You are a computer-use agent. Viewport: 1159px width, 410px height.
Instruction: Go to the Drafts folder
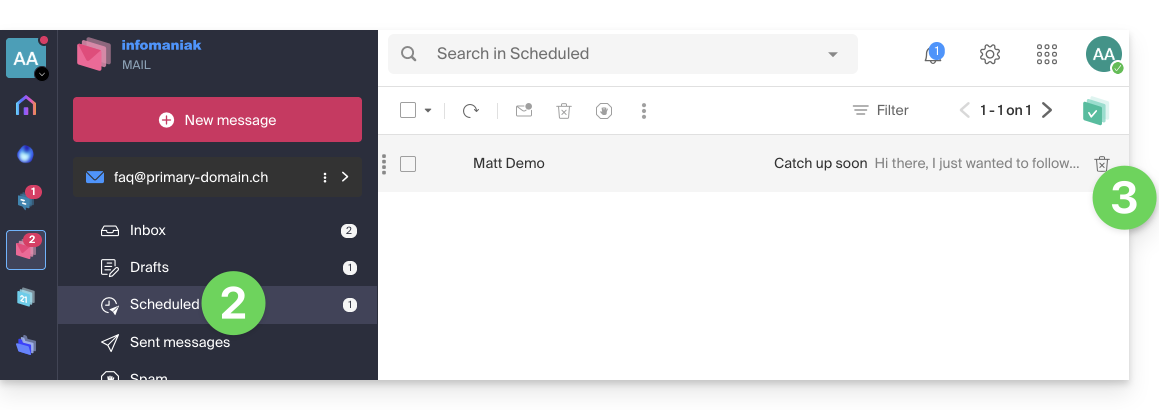coord(149,268)
